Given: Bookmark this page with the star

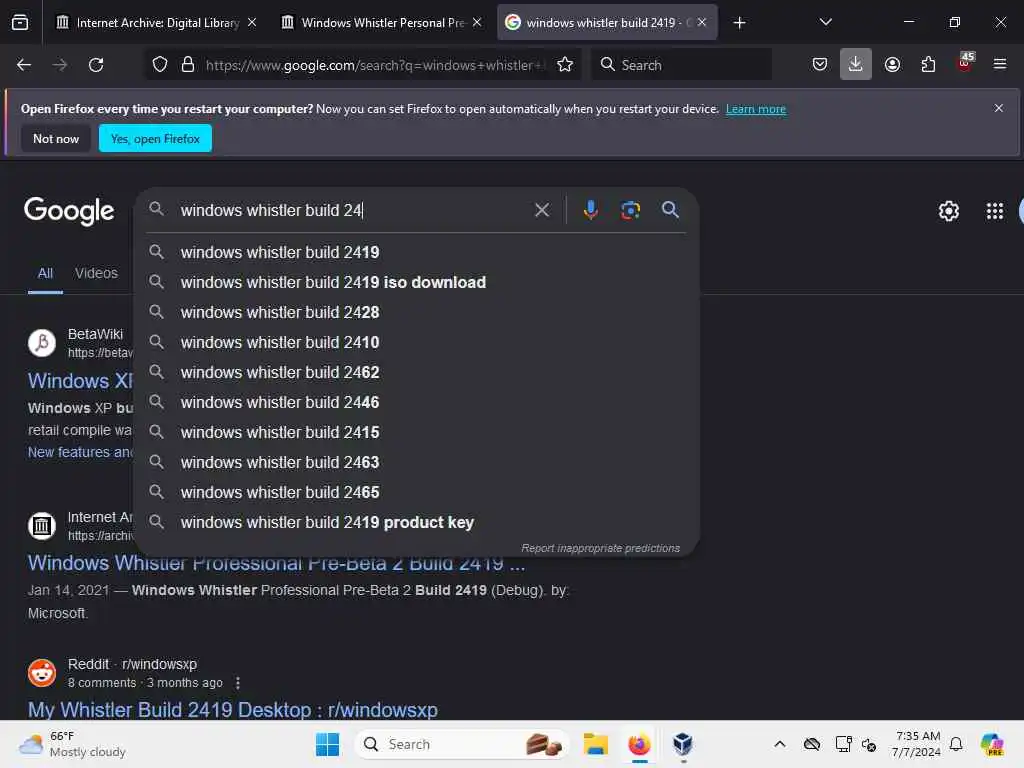Looking at the screenshot, I should tap(565, 65).
